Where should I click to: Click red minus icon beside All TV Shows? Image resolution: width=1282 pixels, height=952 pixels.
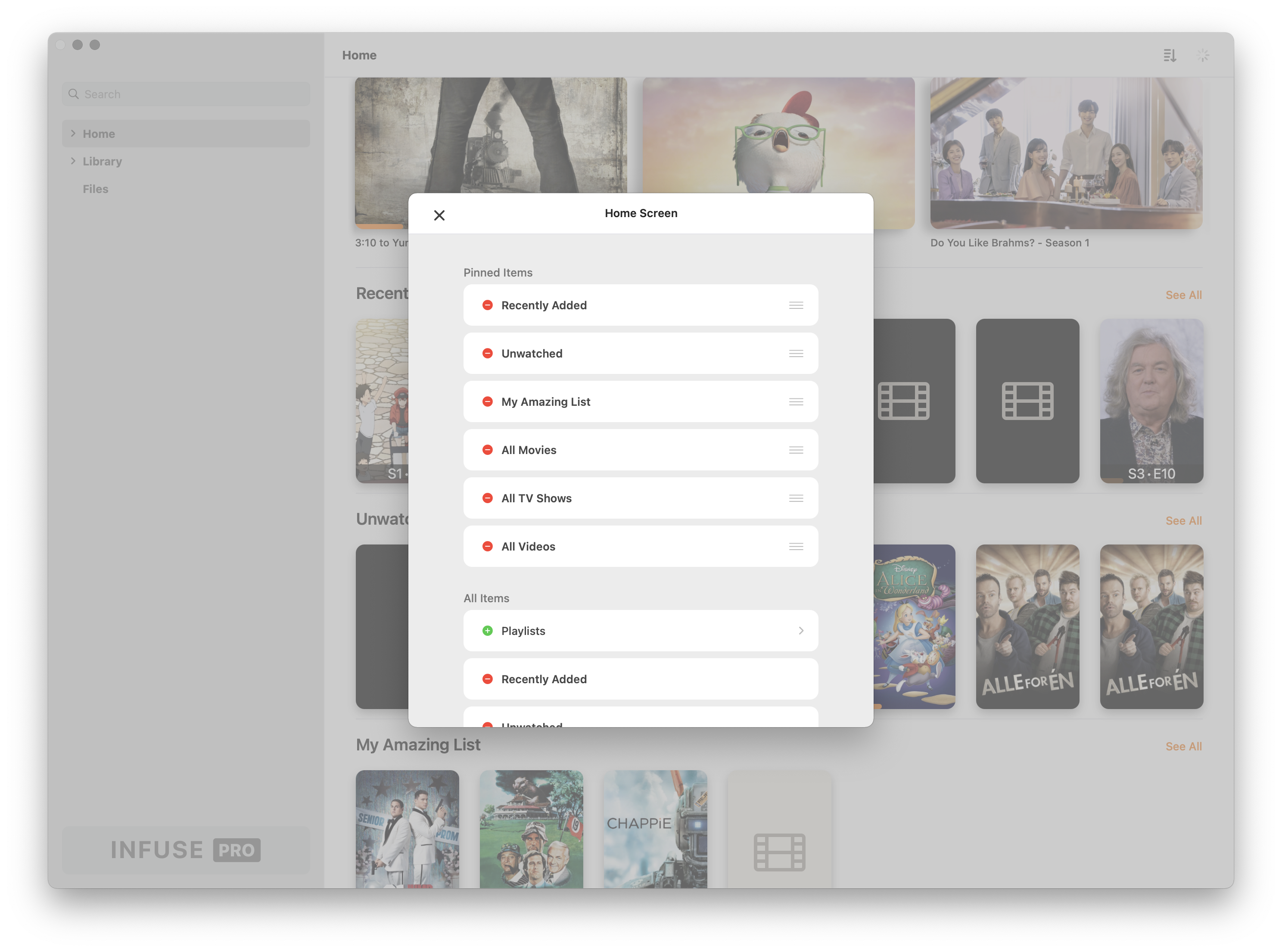click(x=488, y=498)
